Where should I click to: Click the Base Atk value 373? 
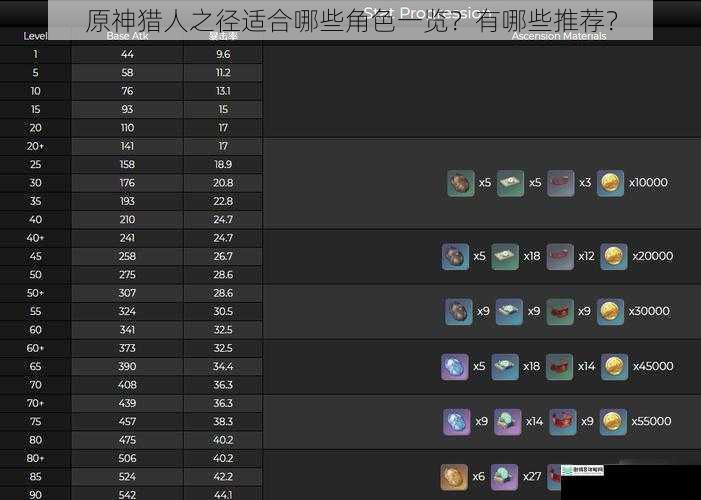coord(127,348)
